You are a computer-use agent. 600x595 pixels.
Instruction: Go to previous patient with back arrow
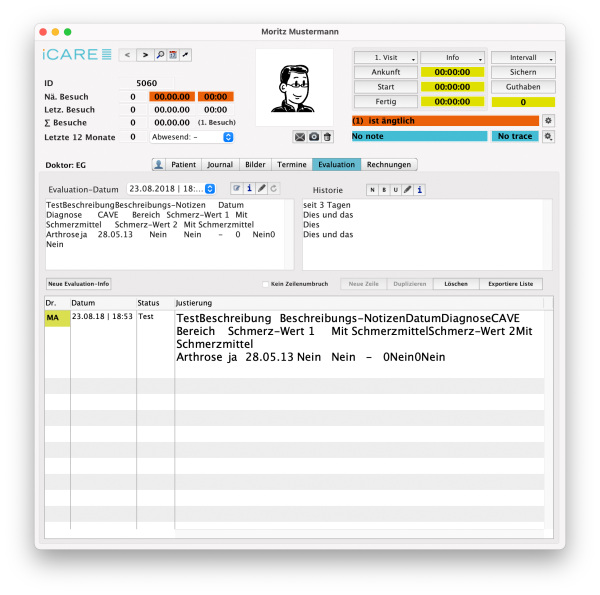click(127, 55)
